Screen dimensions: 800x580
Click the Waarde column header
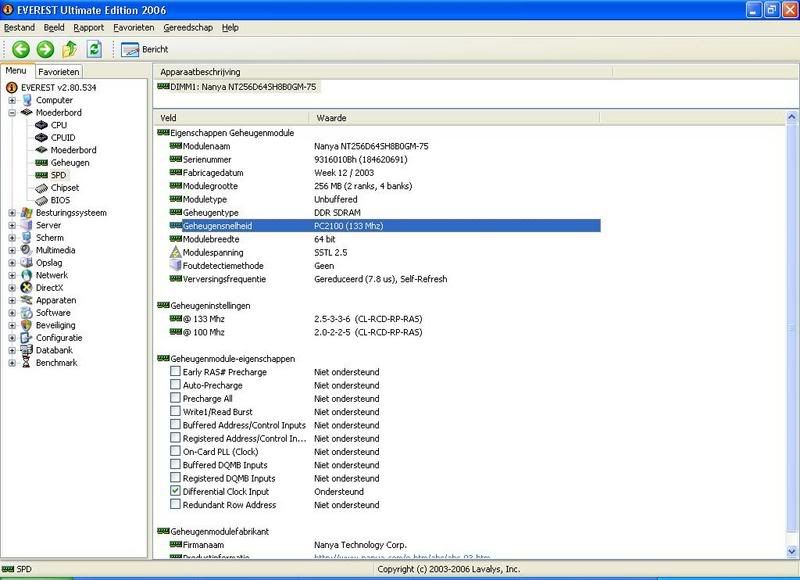(331, 118)
